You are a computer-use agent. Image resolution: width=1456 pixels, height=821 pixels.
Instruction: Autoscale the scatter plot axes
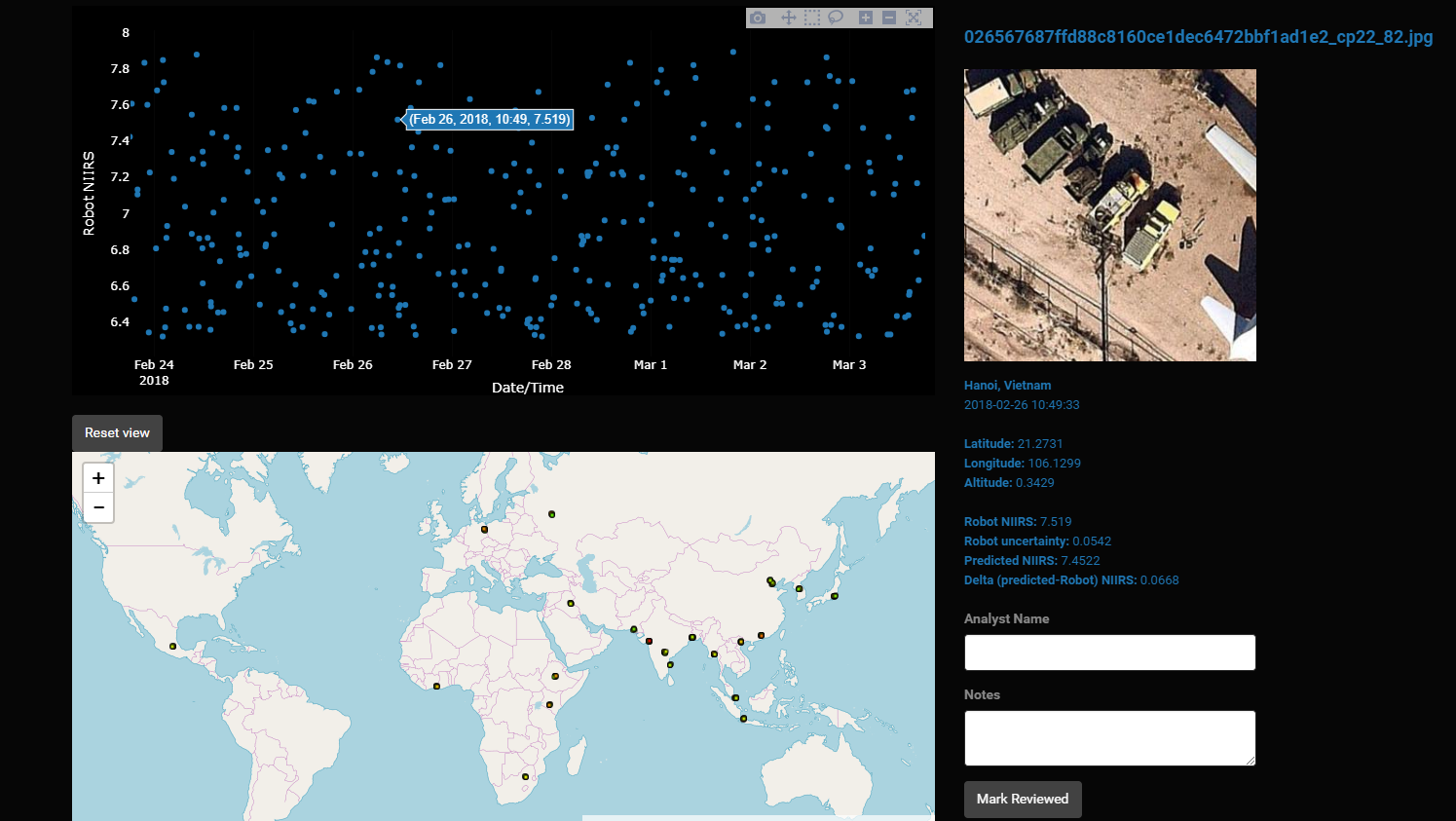[x=914, y=18]
